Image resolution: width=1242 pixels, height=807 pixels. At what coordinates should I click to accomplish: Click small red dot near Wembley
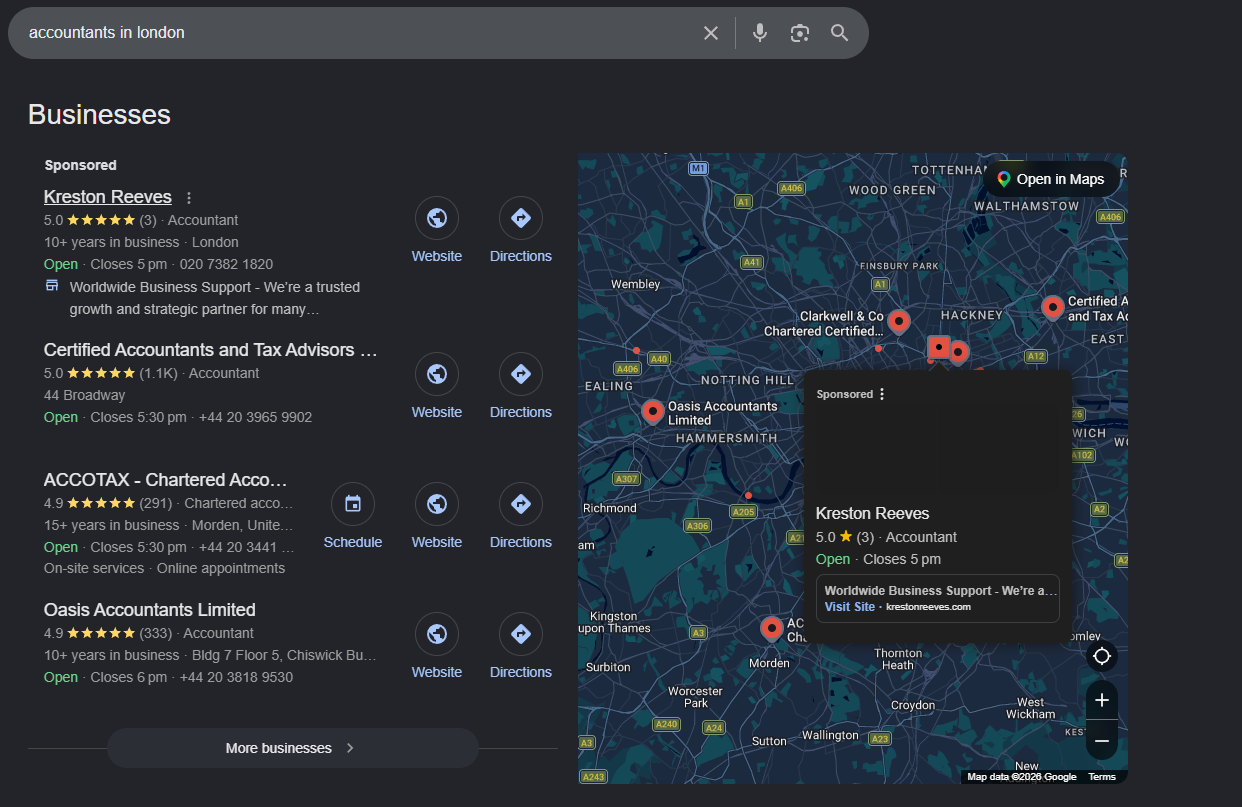tap(636, 350)
